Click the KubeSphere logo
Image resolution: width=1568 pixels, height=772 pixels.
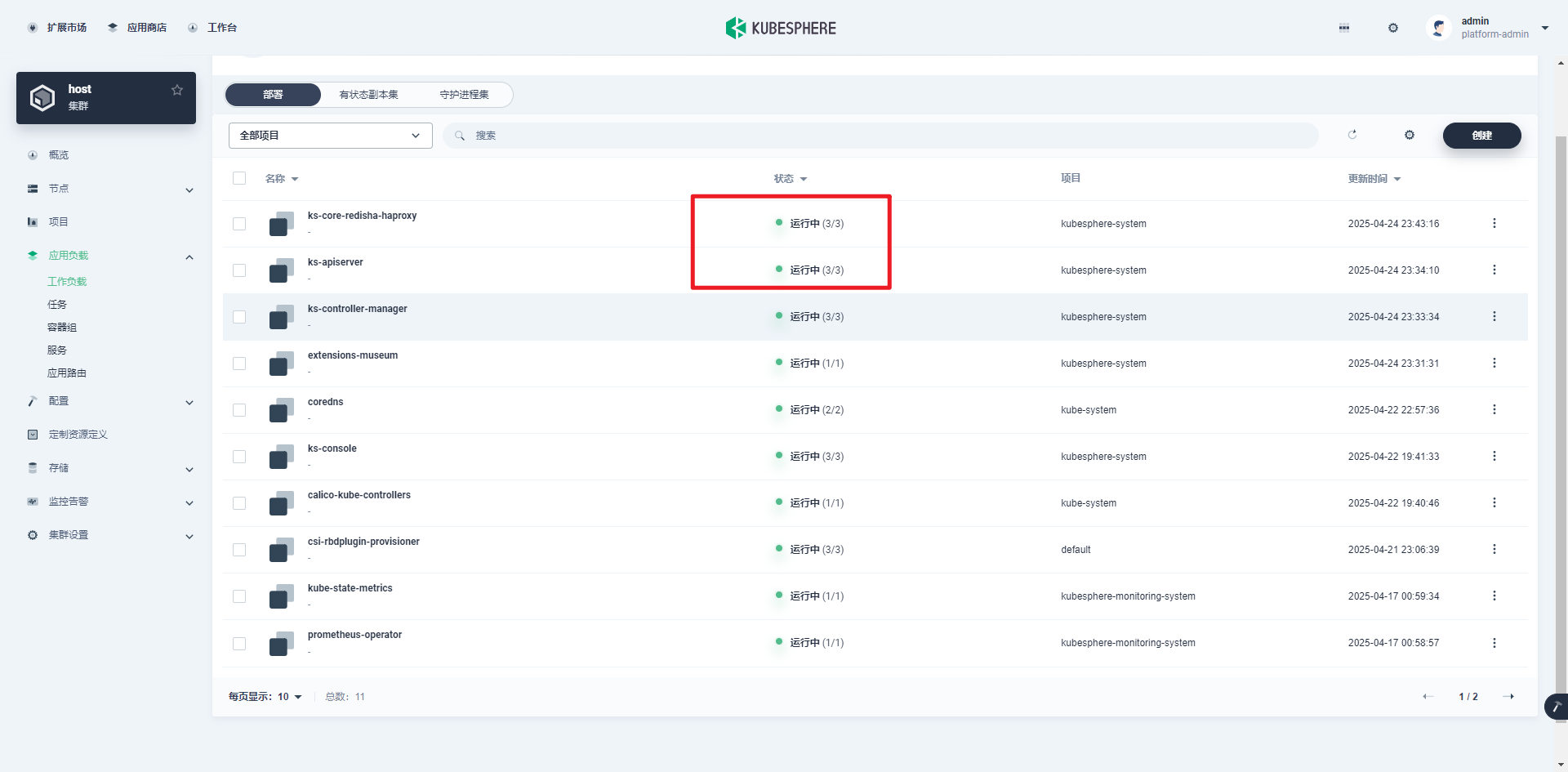pyautogui.click(x=781, y=28)
